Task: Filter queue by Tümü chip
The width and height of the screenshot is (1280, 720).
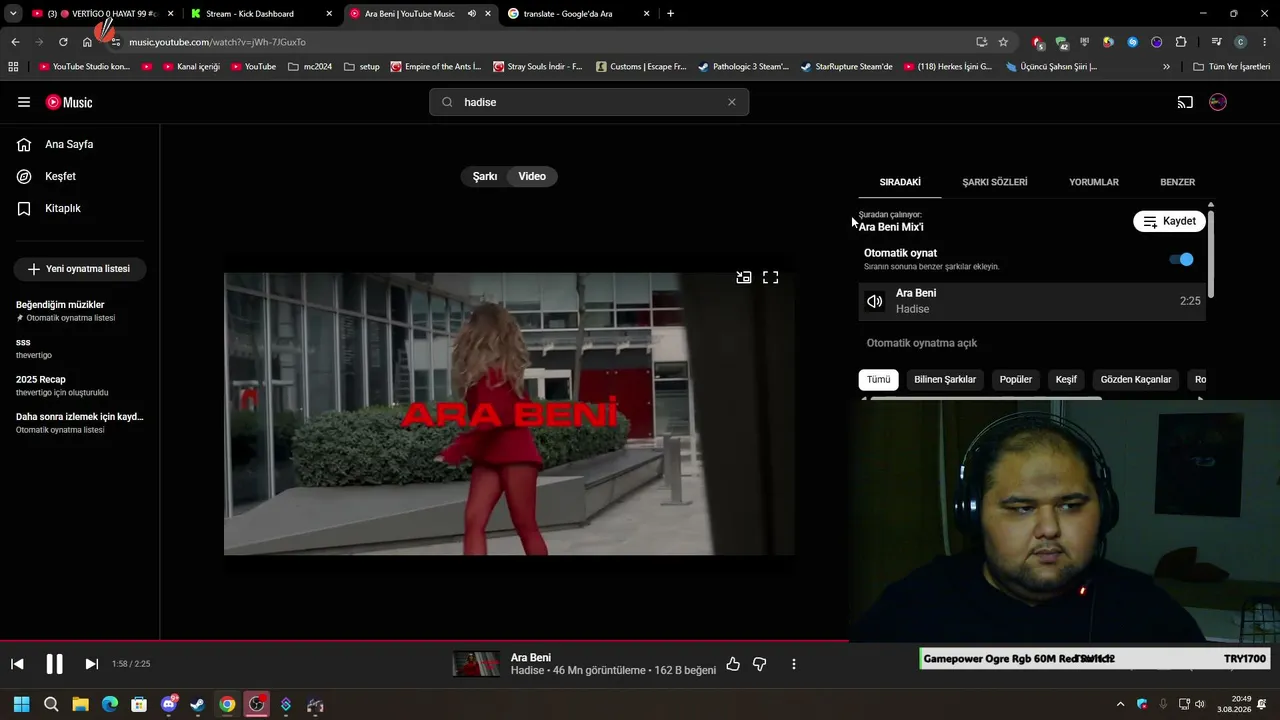Action: 878,380
